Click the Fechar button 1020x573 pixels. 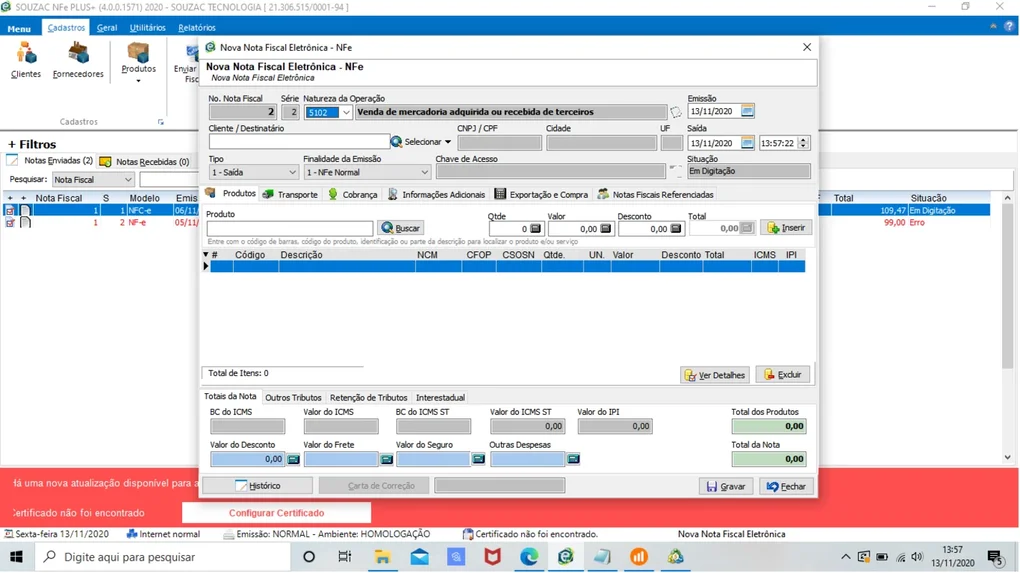[786, 486]
